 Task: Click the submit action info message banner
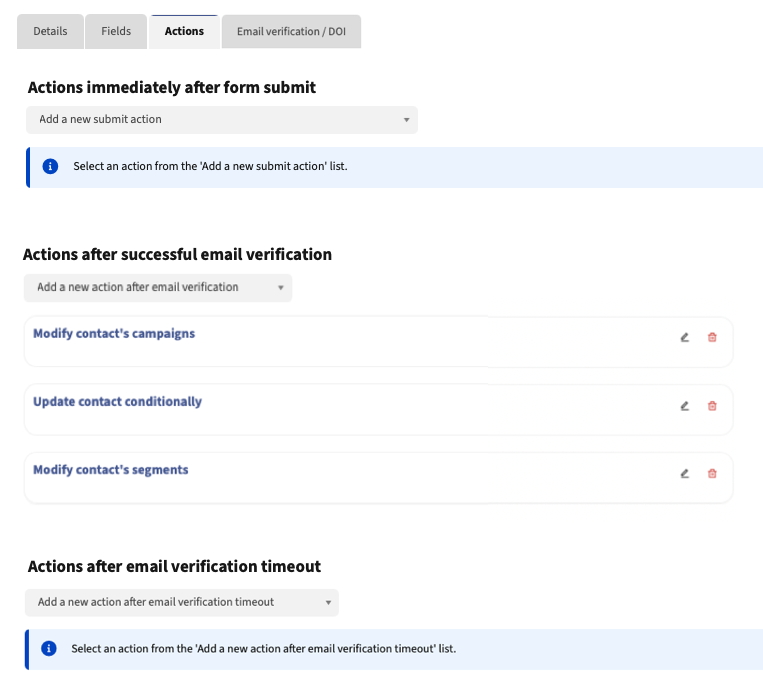400,167
